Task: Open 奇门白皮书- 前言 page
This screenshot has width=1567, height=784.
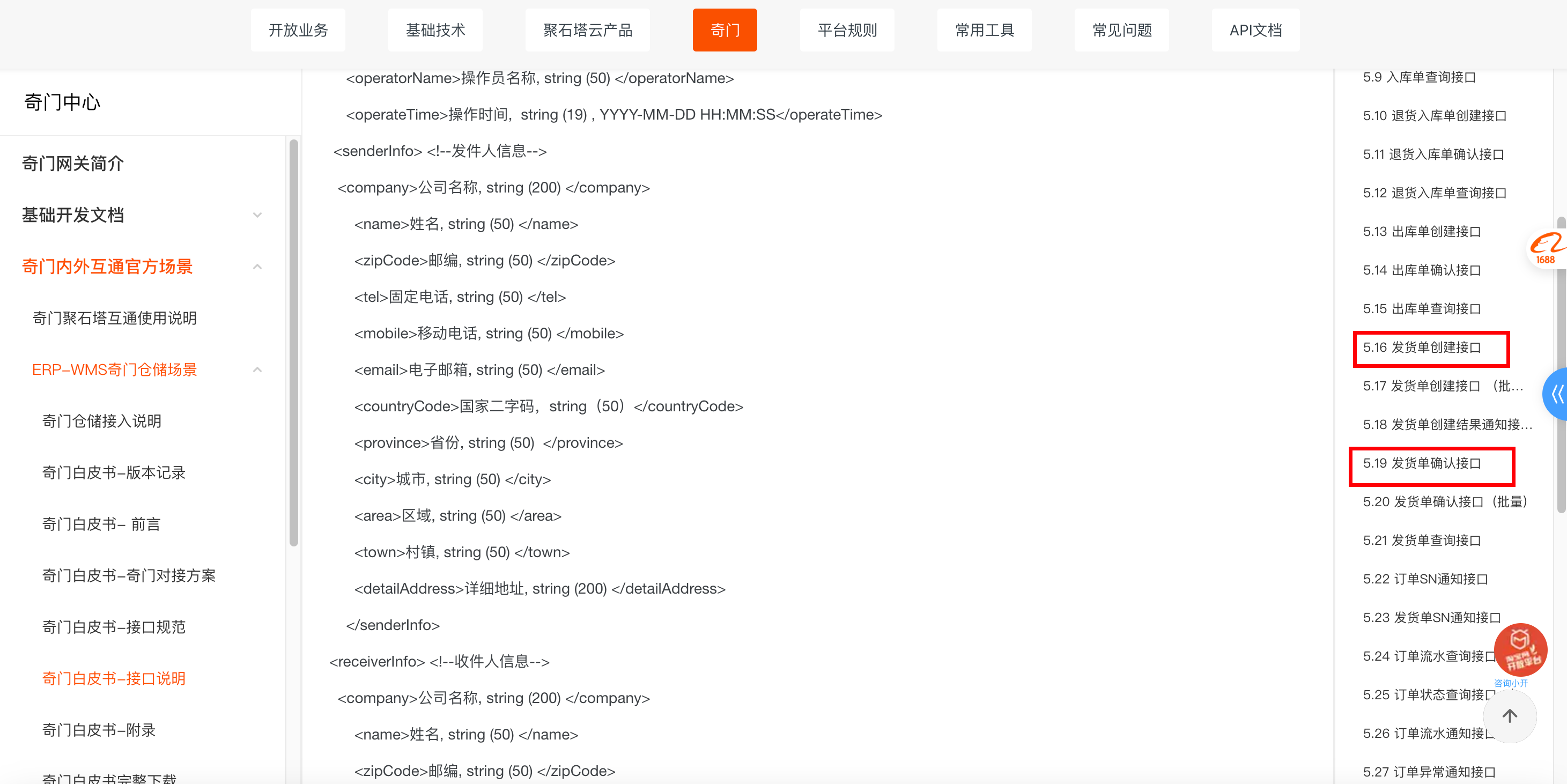Action: (x=101, y=524)
